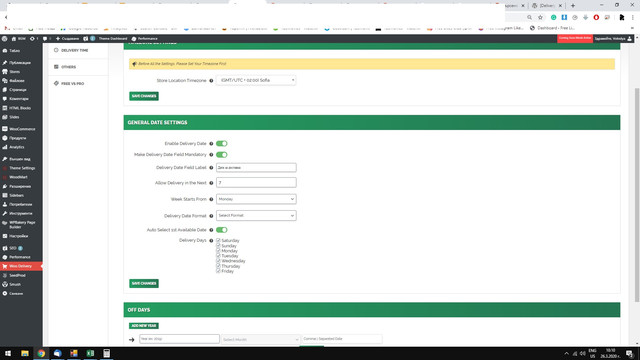This screenshot has height=360, width=640.
Task: Click Coming Soon Mode Active notice
Action: pyautogui.click(x=575, y=38)
